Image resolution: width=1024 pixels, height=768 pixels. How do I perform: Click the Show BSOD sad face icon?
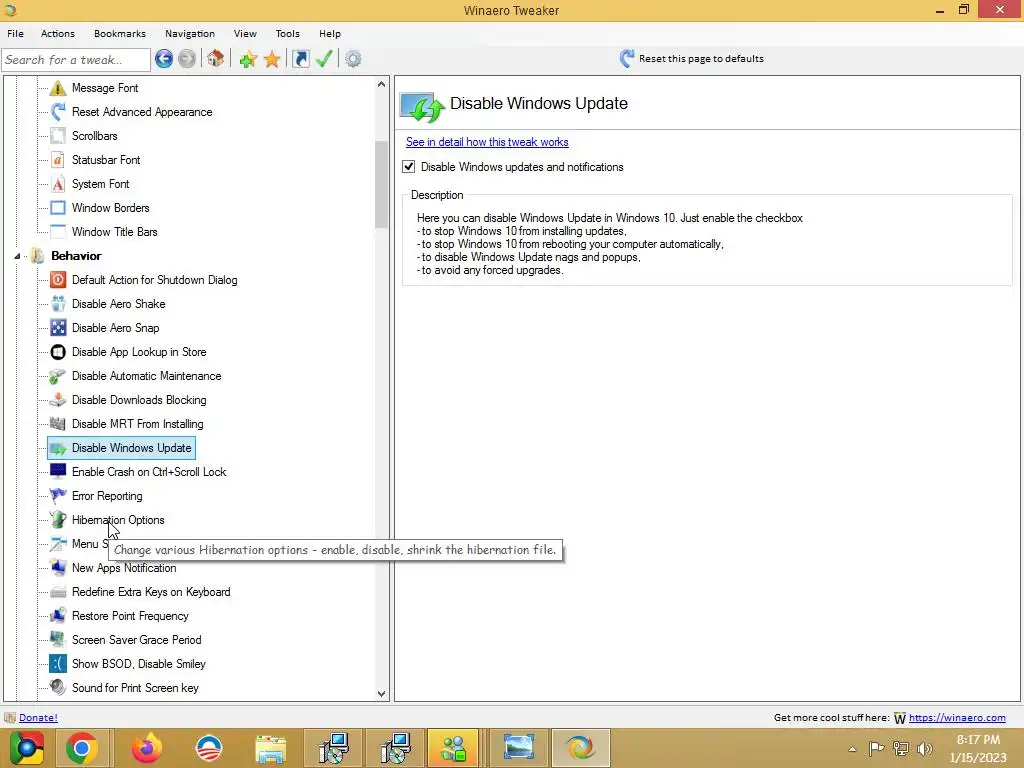click(57, 664)
